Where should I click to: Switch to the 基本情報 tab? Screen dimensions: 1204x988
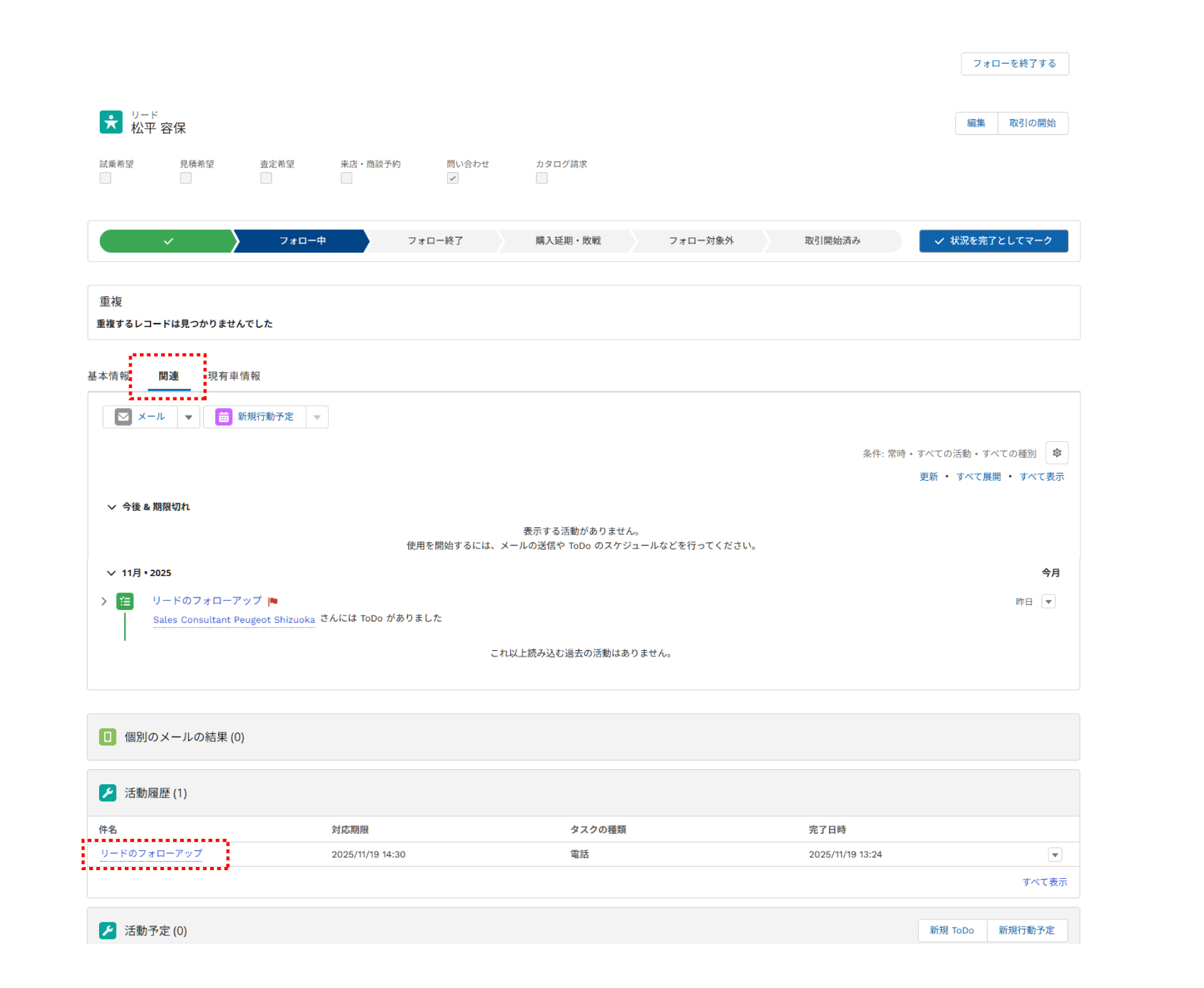point(108,376)
